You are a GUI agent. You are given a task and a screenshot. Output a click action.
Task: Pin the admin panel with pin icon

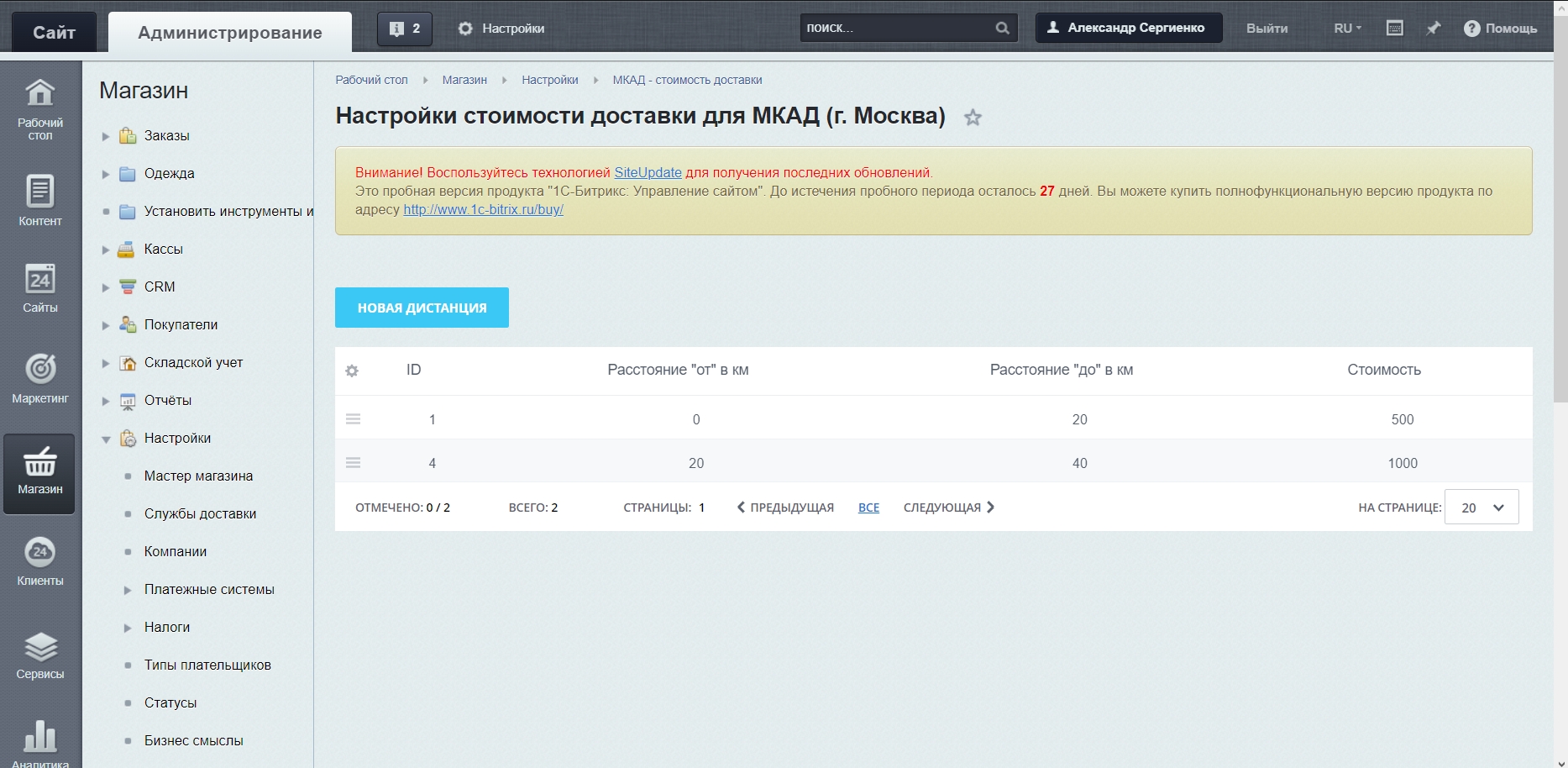click(x=1434, y=29)
